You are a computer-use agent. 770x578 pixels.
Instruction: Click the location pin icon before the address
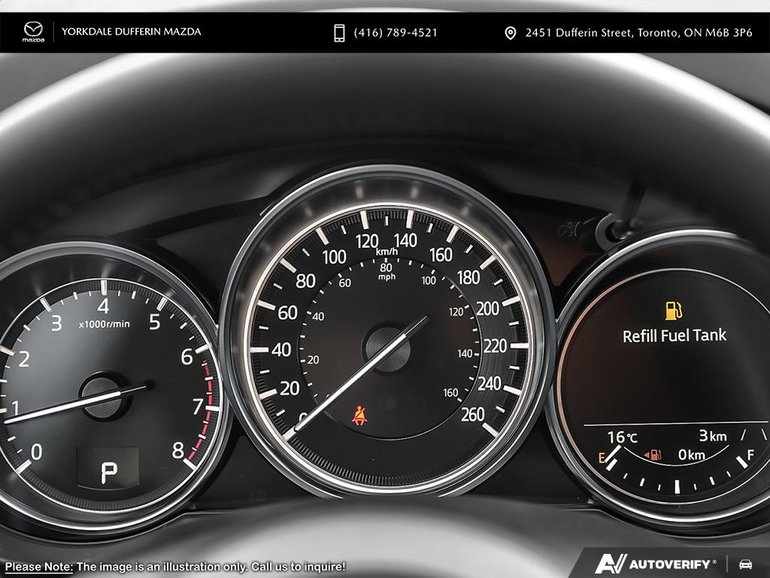tap(510, 33)
